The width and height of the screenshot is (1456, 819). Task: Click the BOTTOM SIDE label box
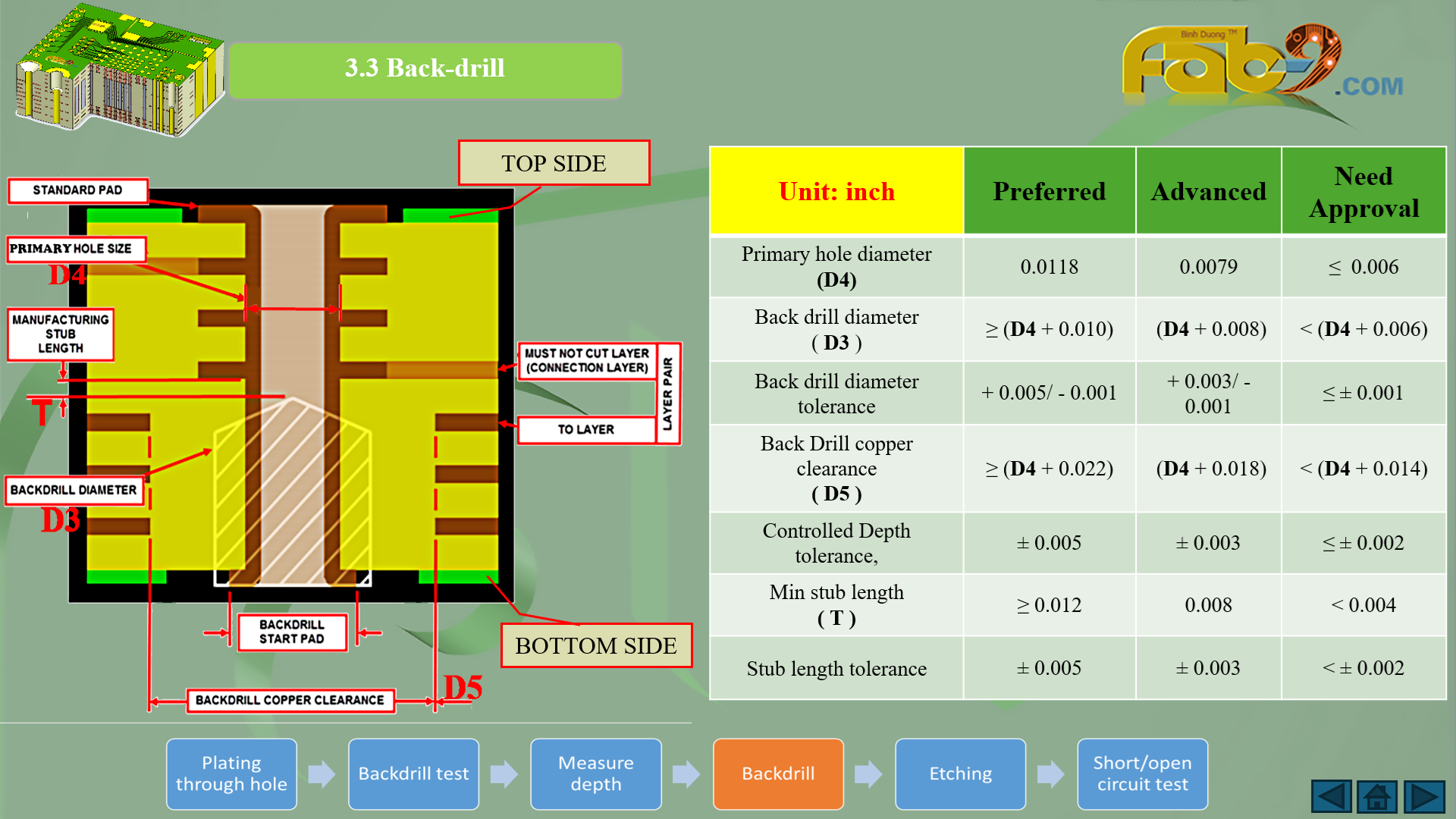pyautogui.click(x=596, y=645)
